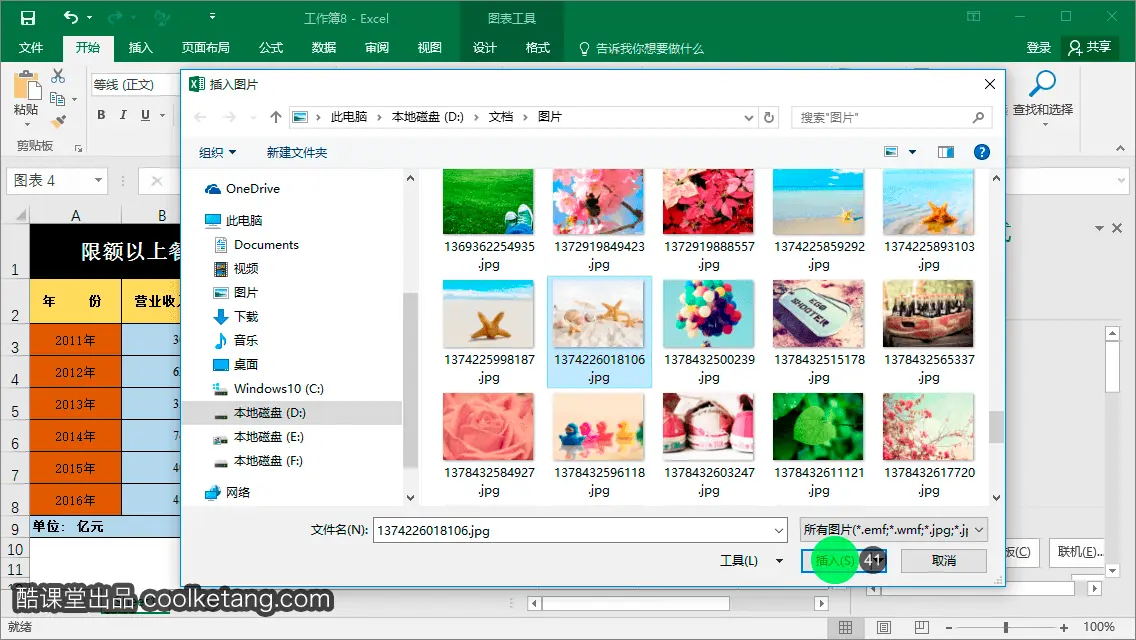Click the Back arrow in file dialog
This screenshot has width=1136, height=640.
tap(201, 117)
